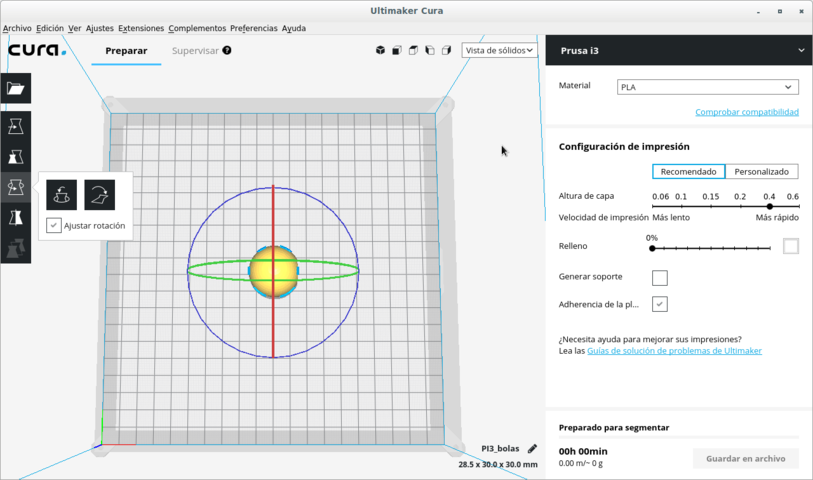
Task: Expand the Prusa i3 printer selector
Action: coord(679,50)
